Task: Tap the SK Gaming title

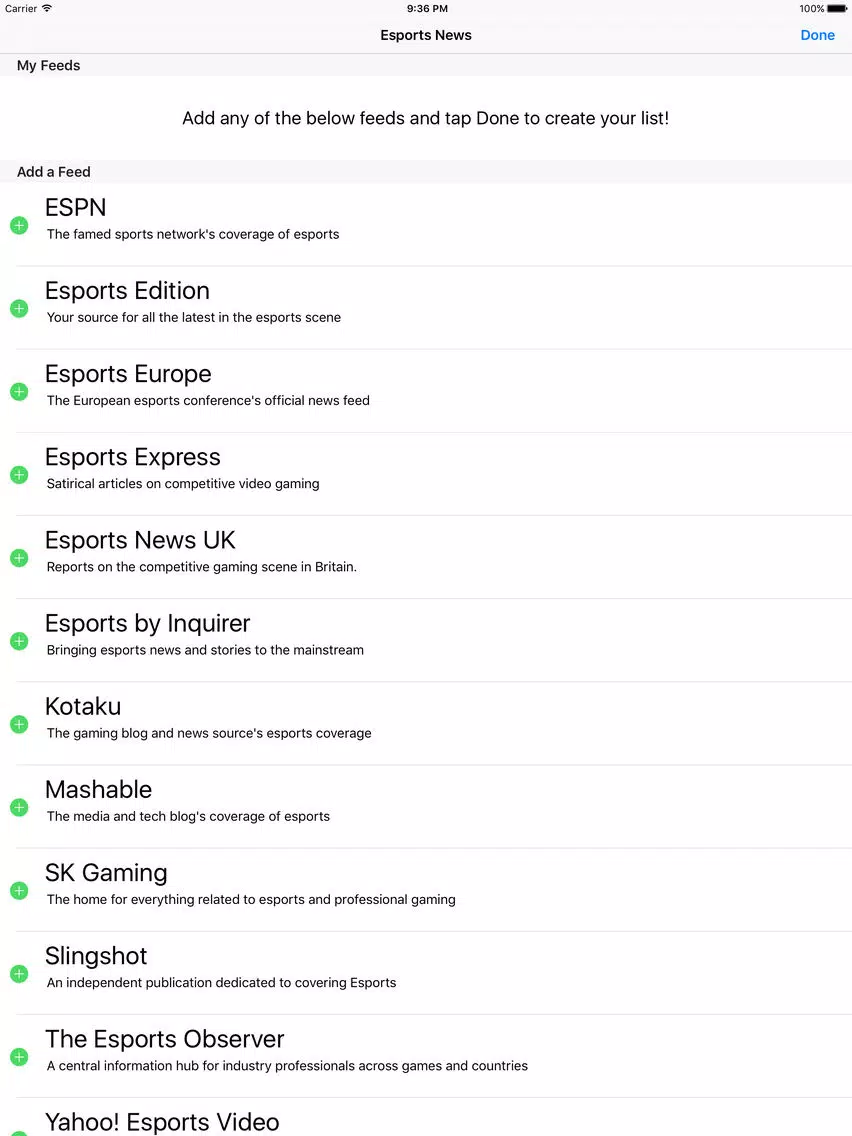Action: [x=106, y=873]
